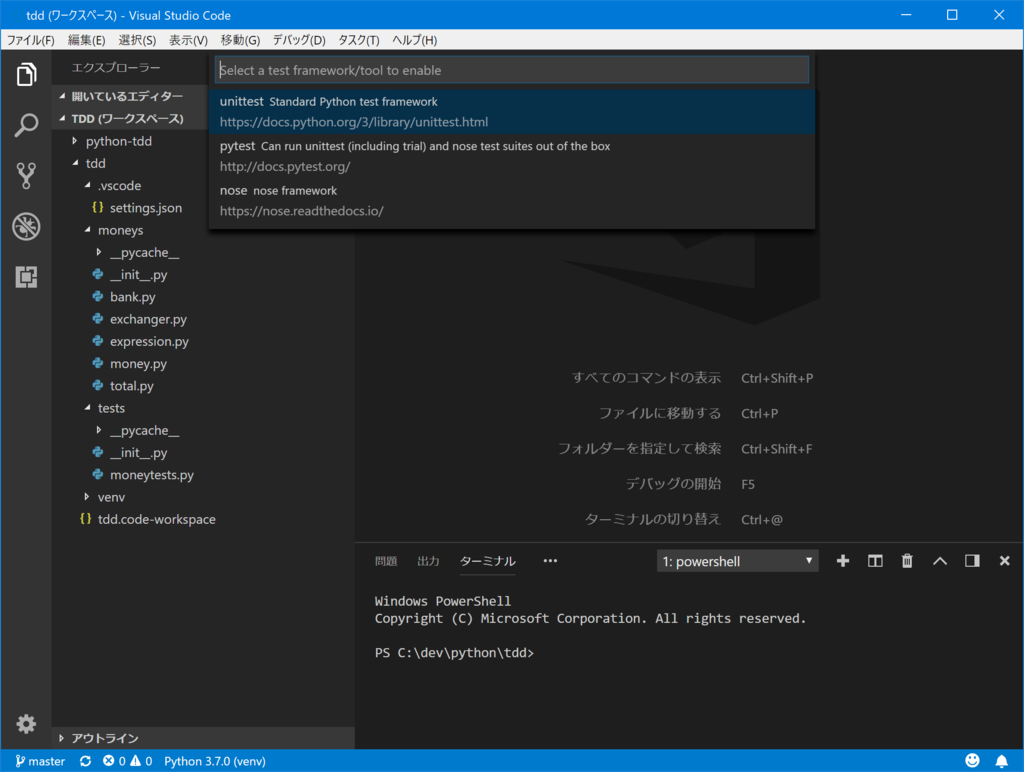The height and width of the screenshot is (772, 1024).
Task: Select the pytest framework option
Action: click(x=511, y=156)
